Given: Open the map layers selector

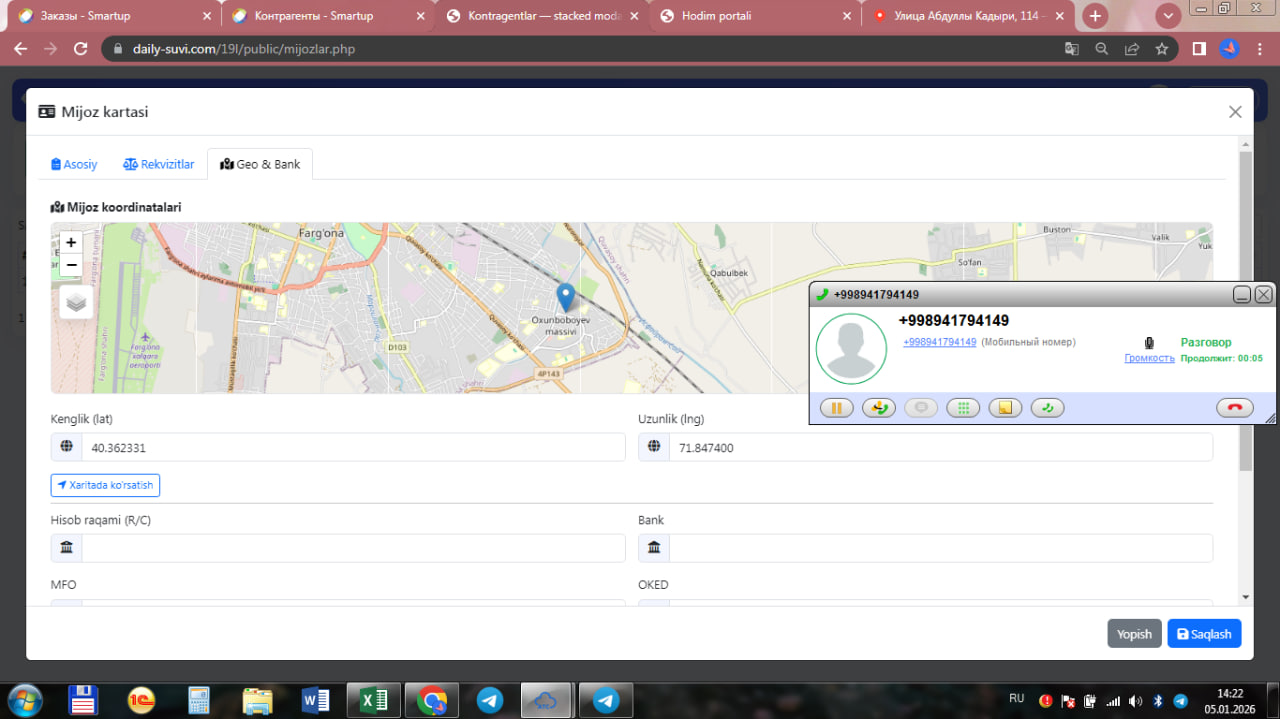Looking at the screenshot, I should (x=76, y=302).
